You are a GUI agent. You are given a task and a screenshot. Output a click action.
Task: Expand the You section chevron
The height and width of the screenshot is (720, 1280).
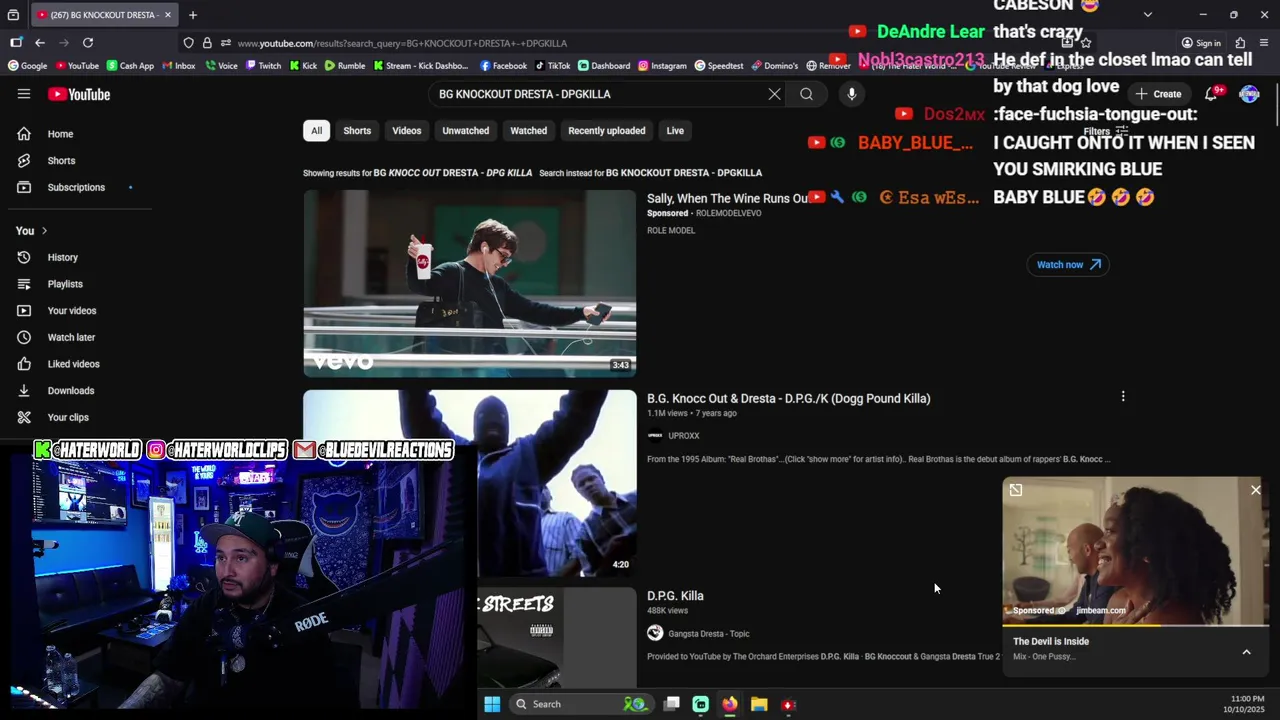click(x=44, y=231)
